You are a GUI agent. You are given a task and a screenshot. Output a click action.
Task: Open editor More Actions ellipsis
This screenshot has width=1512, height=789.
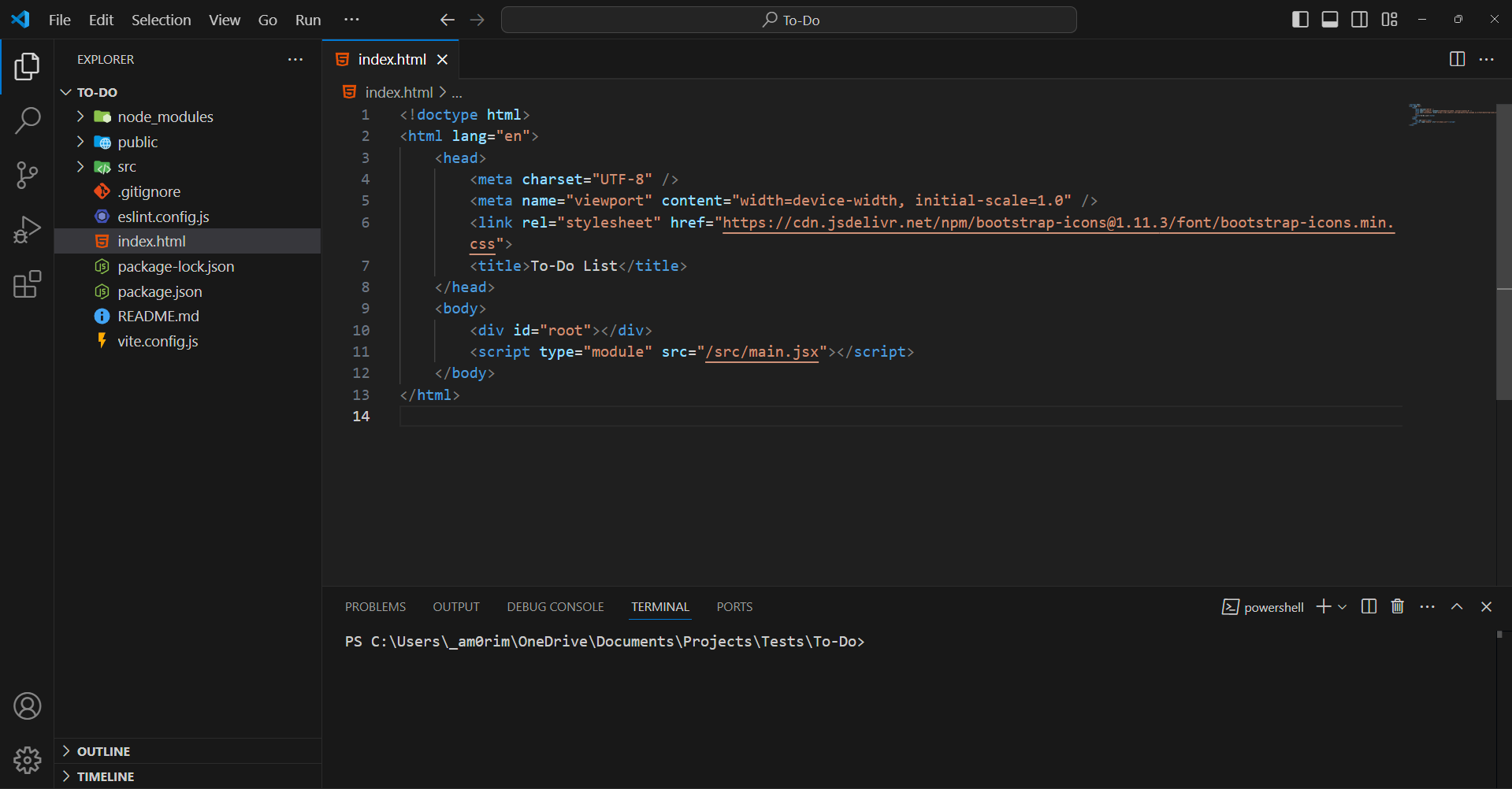1487,59
